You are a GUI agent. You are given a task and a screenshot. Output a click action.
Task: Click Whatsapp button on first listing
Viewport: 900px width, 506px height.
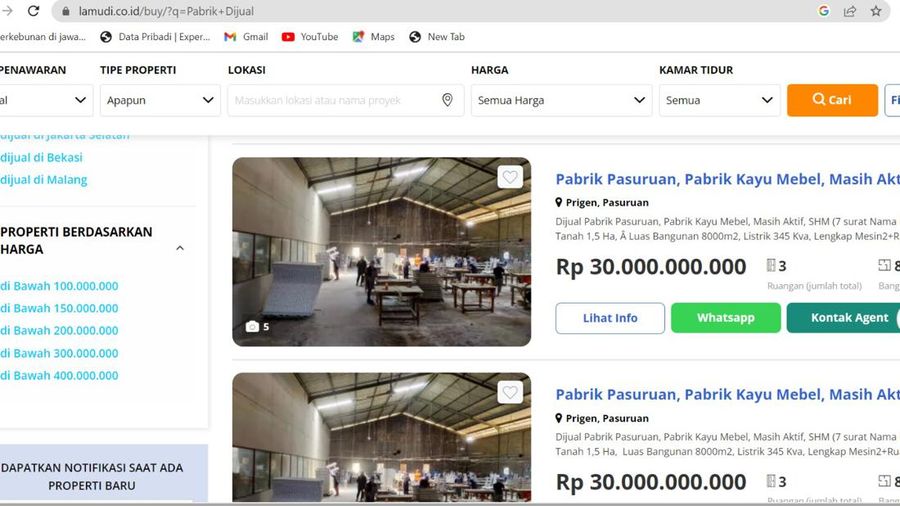pyautogui.click(x=725, y=318)
